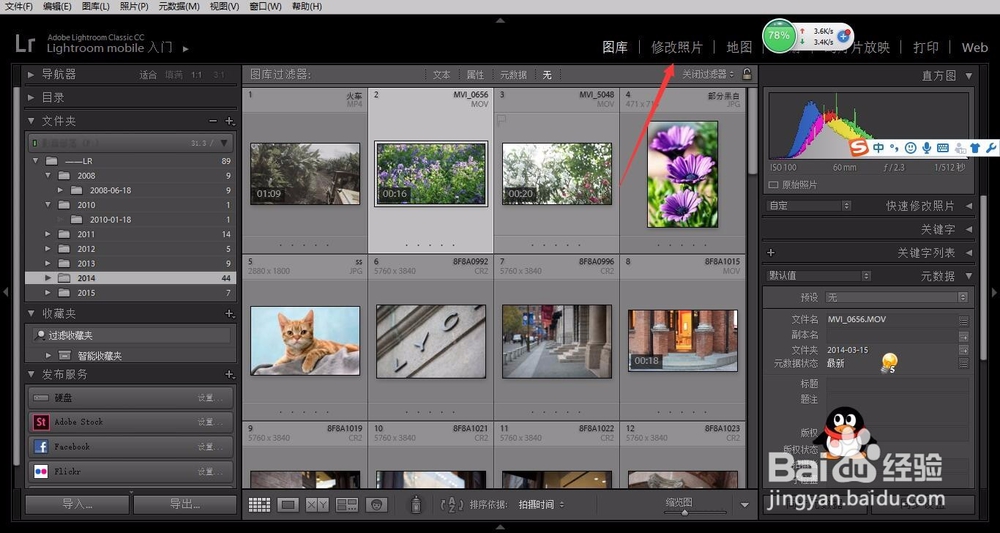The image size is (1000, 533).
Task: Open the Filters Off dropdown
Action: pos(708,75)
